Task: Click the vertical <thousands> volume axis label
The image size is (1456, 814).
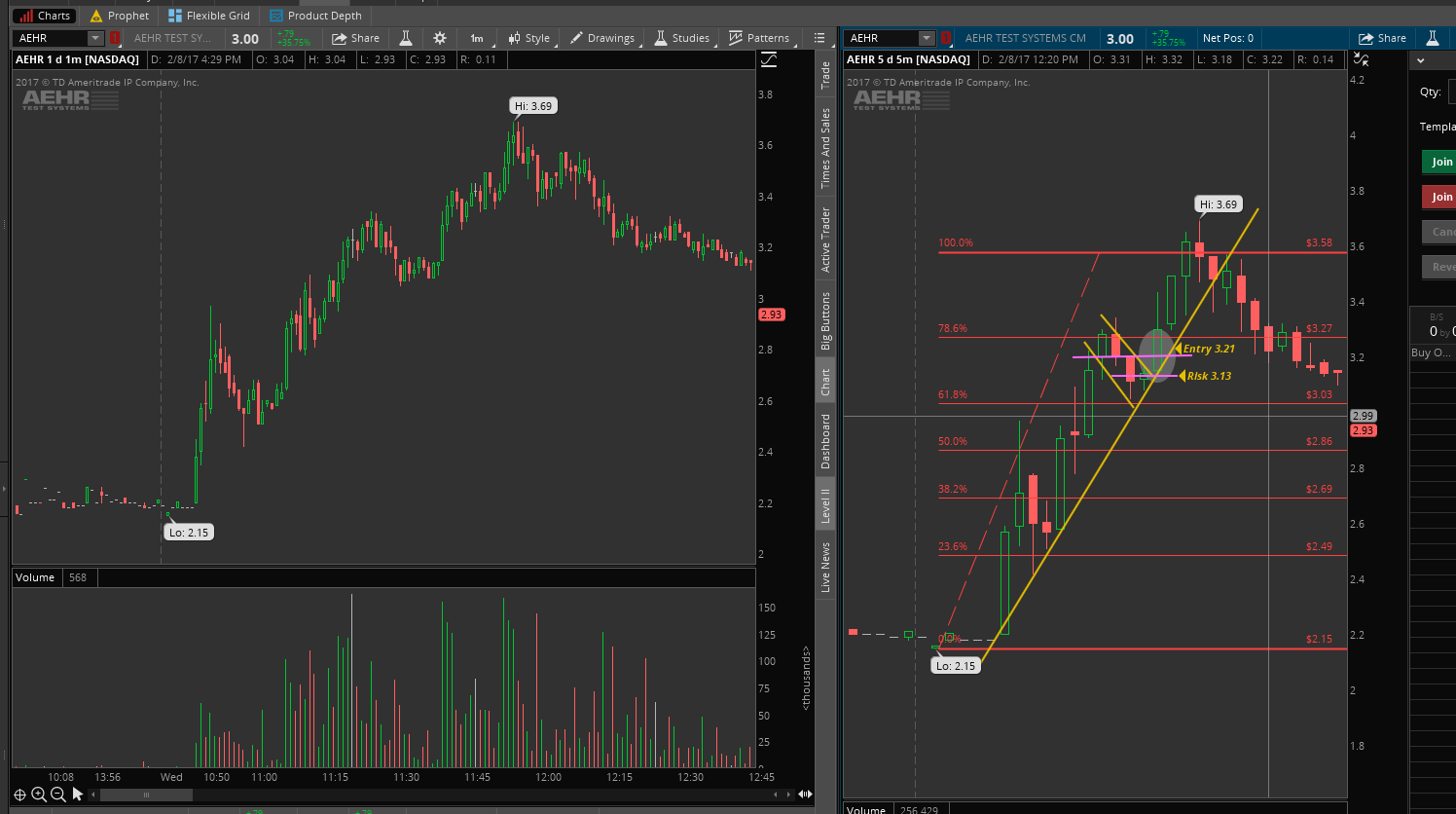Action: click(x=806, y=678)
